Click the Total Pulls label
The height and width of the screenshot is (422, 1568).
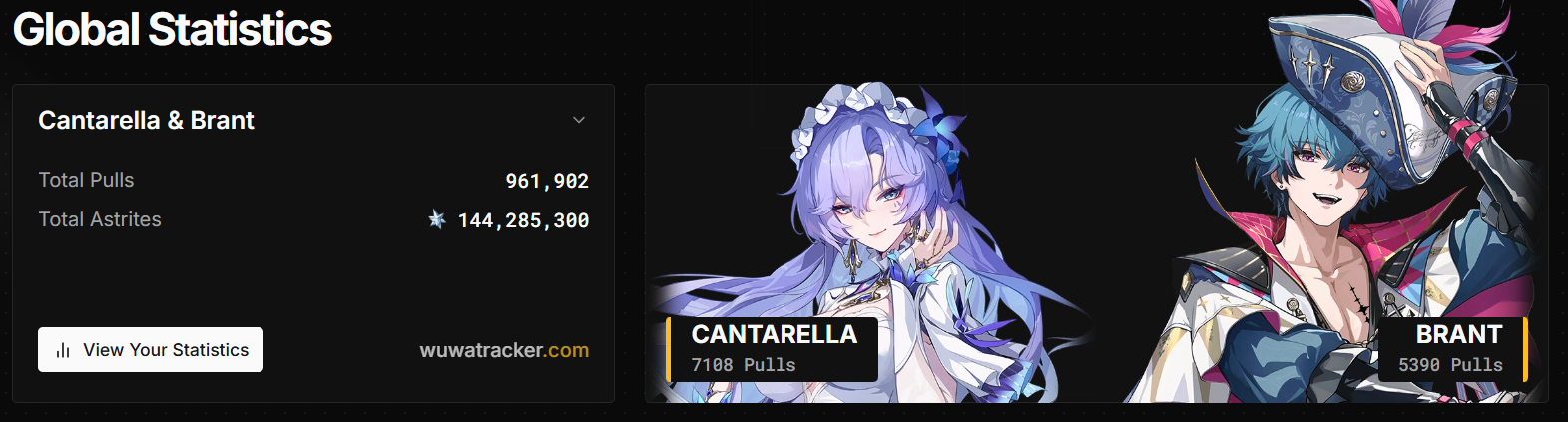point(86,180)
